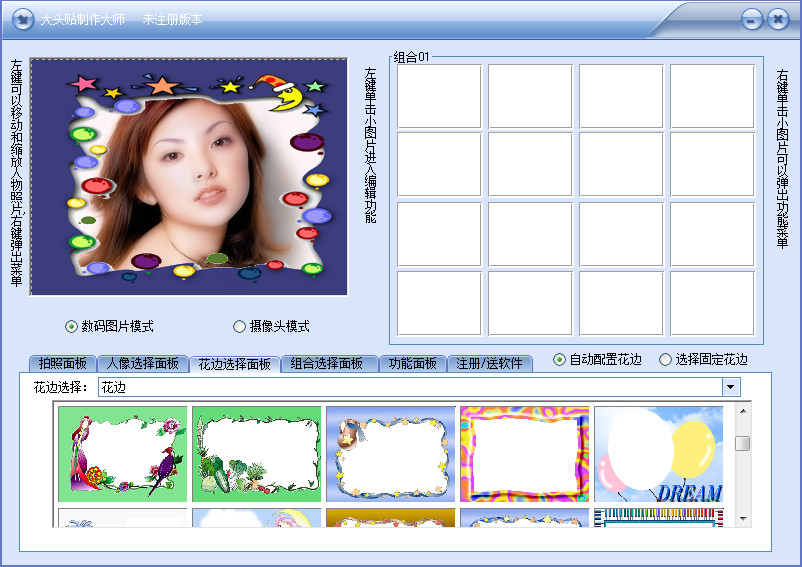Expand the 花边选择 dropdown arrow
Image resolution: width=802 pixels, height=567 pixels.
pyautogui.click(x=730, y=387)
